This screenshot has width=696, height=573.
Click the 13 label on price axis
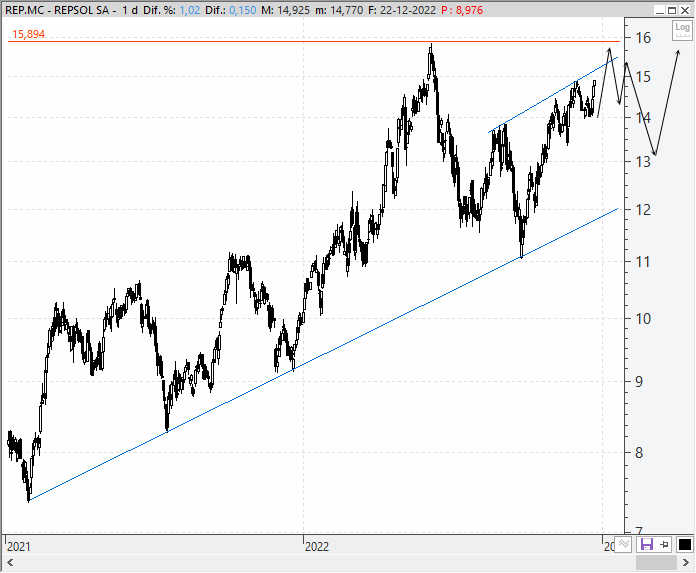643,162
